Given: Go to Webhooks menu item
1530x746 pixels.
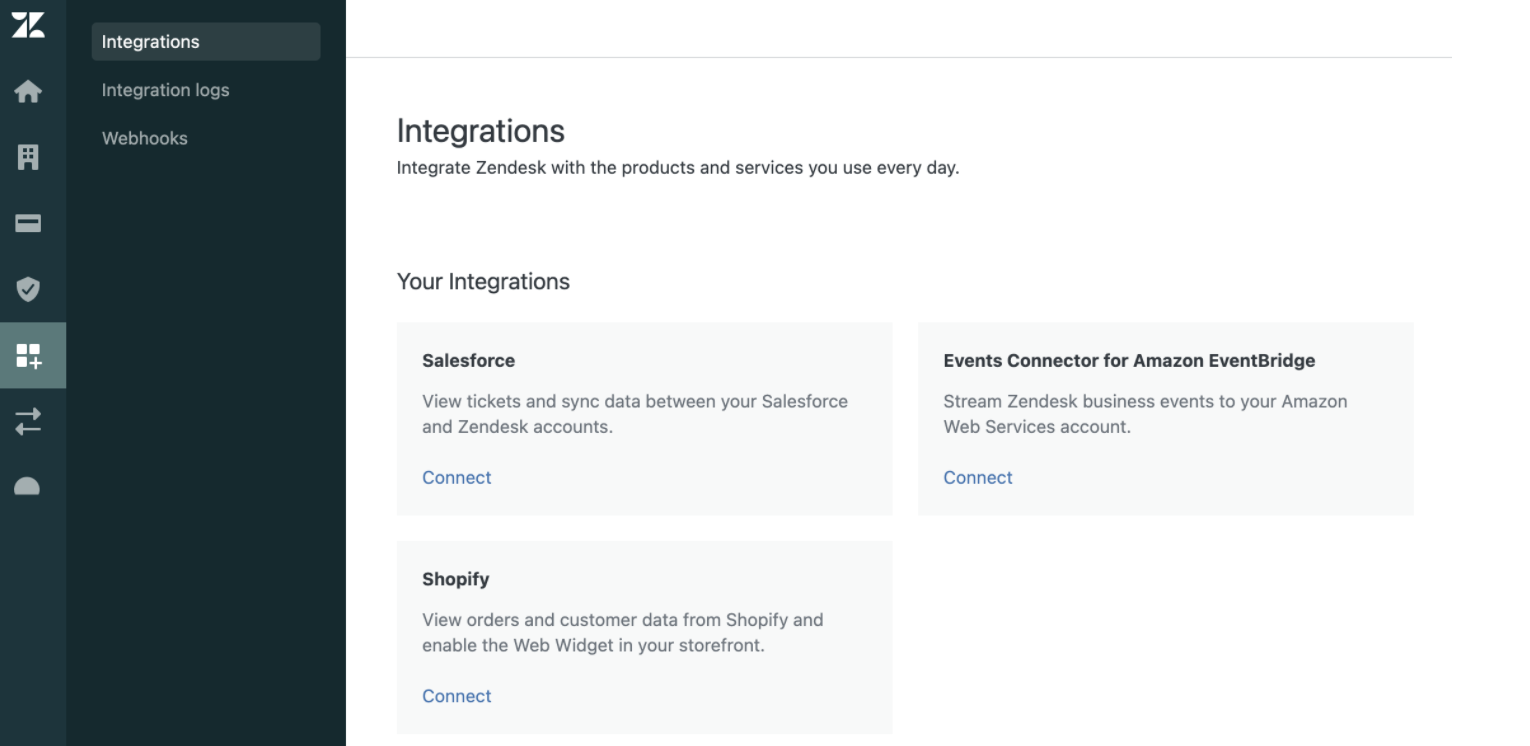Looking at the screenshot, I should coord(144,138).
